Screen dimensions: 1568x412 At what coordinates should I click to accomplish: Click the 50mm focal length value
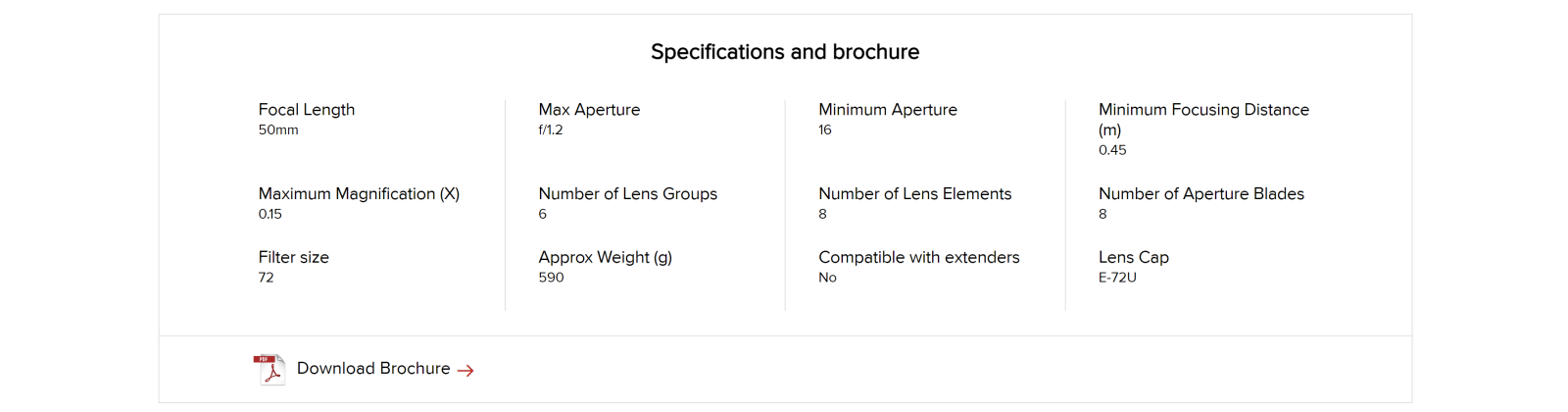click(278, 130)
